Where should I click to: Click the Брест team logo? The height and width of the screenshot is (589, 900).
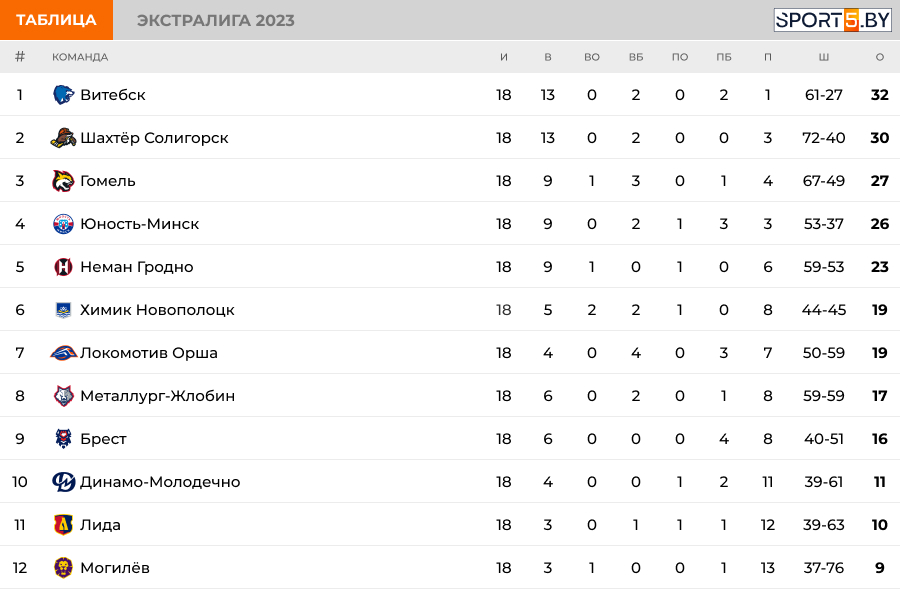click(x=63, y=439)
